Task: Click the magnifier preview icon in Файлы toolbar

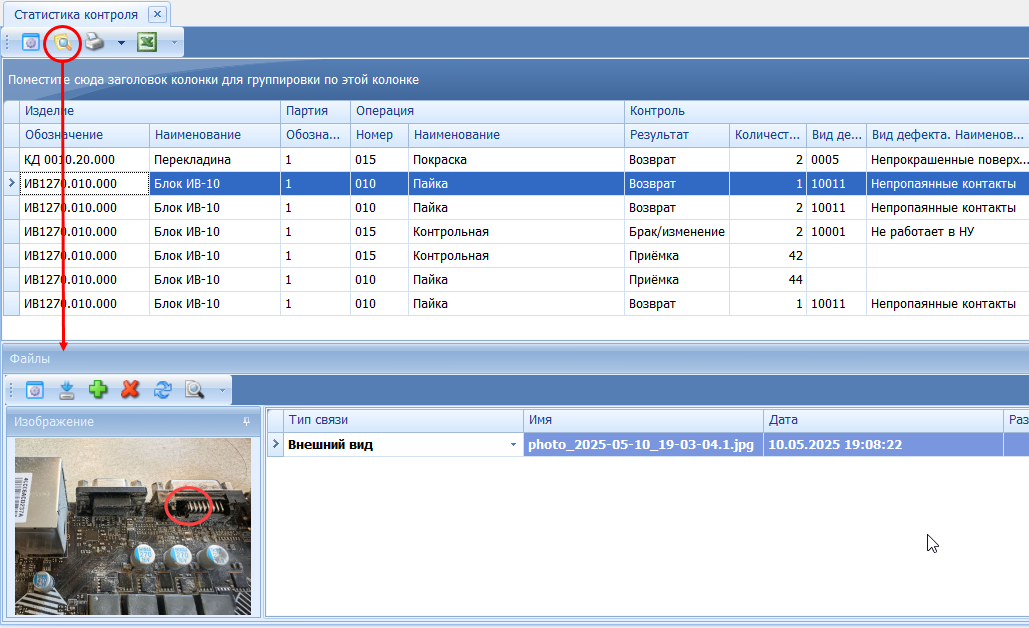Action: 194,389
